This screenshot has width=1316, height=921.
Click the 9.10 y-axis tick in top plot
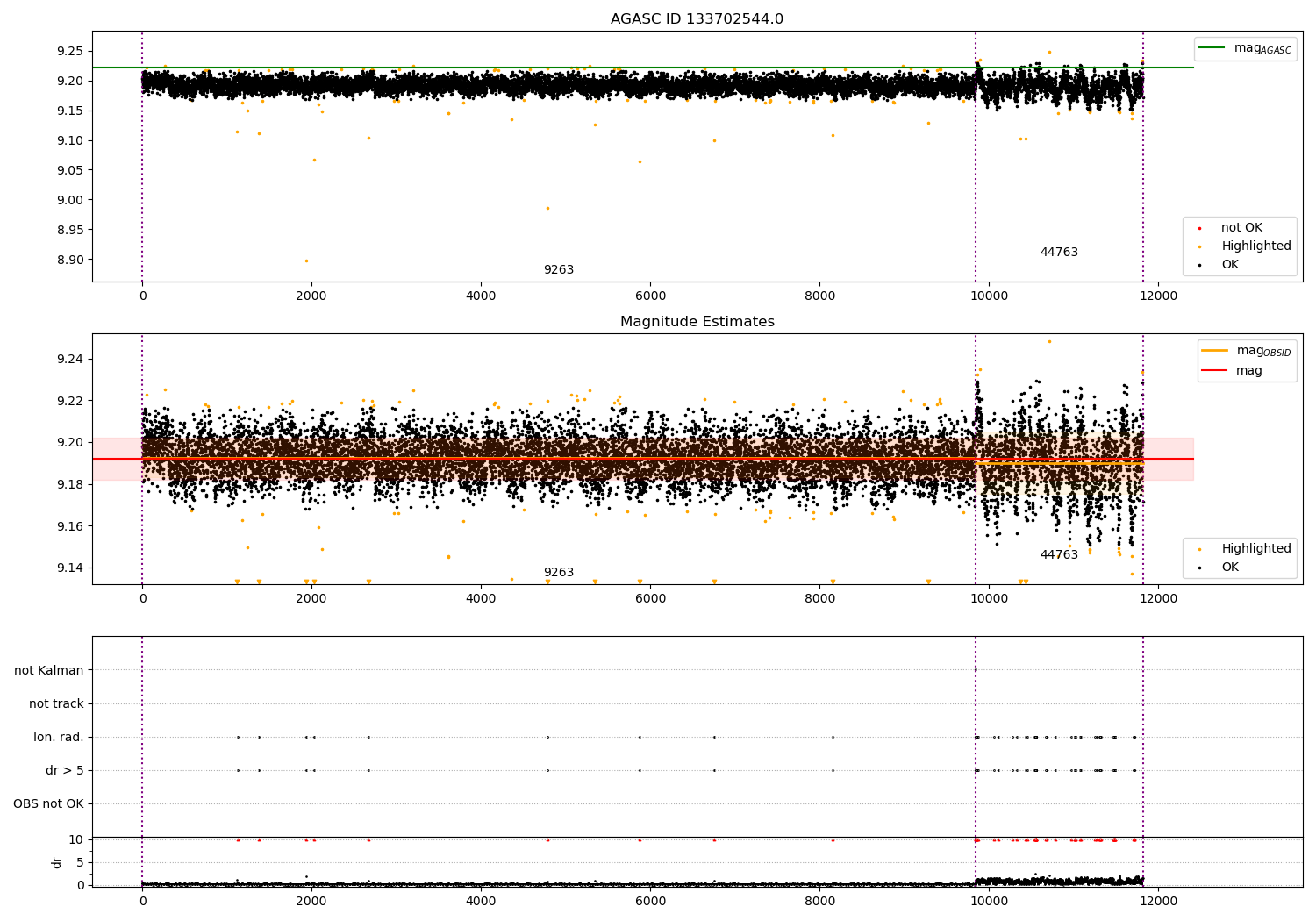pos(69,140)
